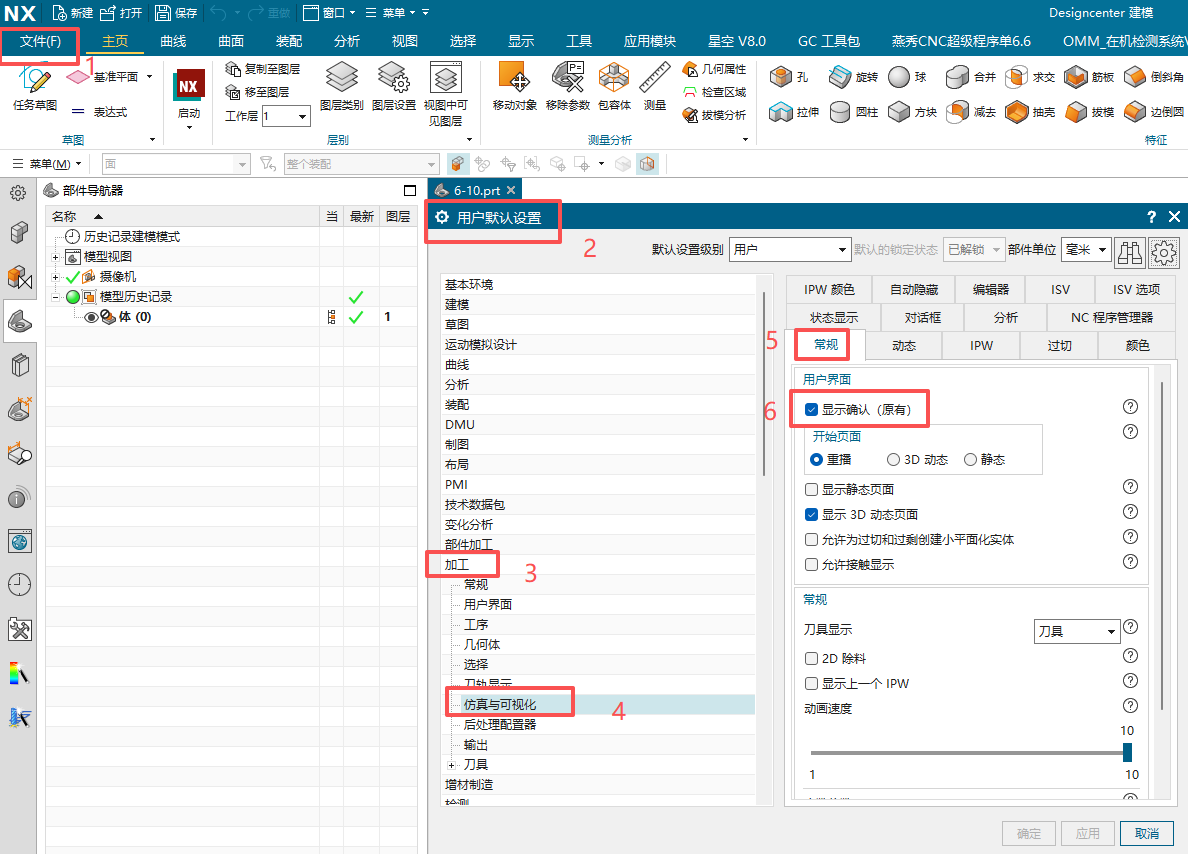This screenshot has height=854, width=1188.
Task: Click the 动画速度 slider handle
Action: (1127, 752)
